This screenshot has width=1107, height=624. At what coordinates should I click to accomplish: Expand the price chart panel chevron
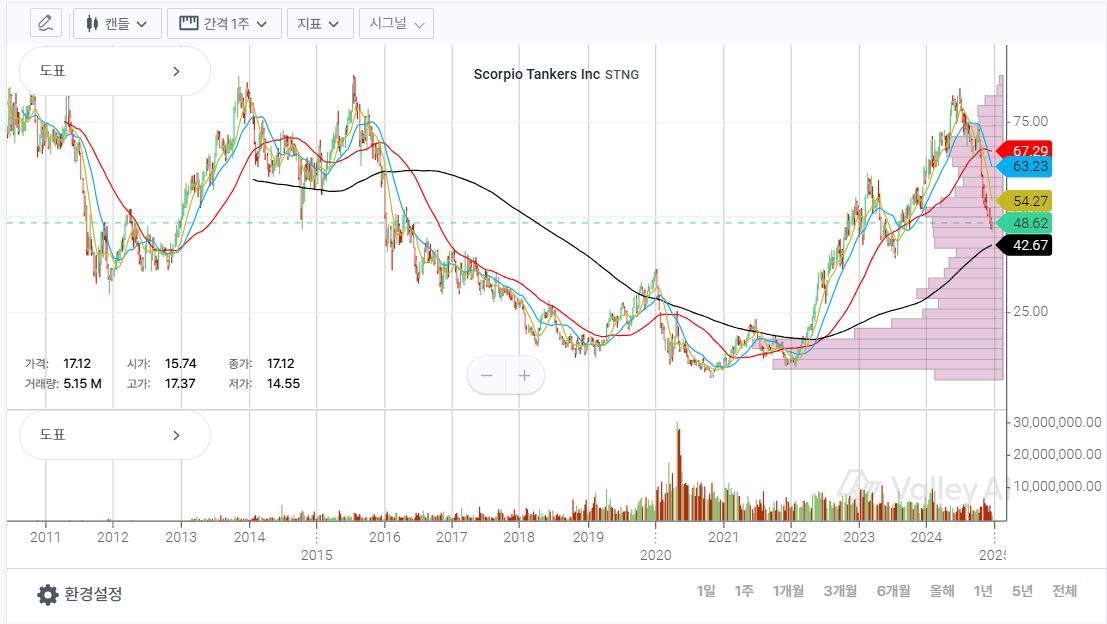(176, 71)
